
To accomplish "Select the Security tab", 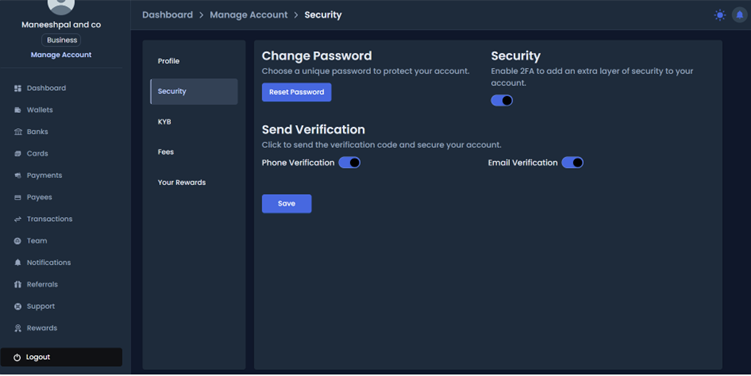I will (x=193, y=91).
